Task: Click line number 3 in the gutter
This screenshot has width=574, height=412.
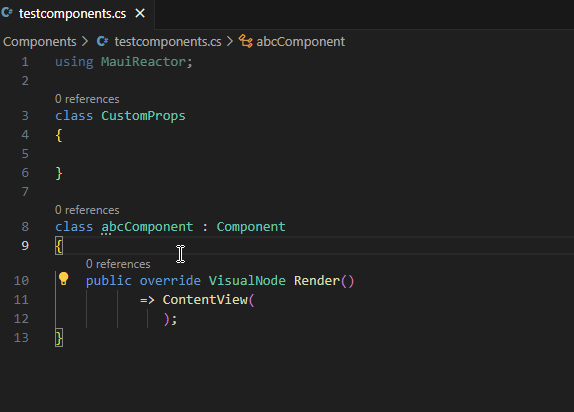Action: pyautogui.click(x=25, y=116)
